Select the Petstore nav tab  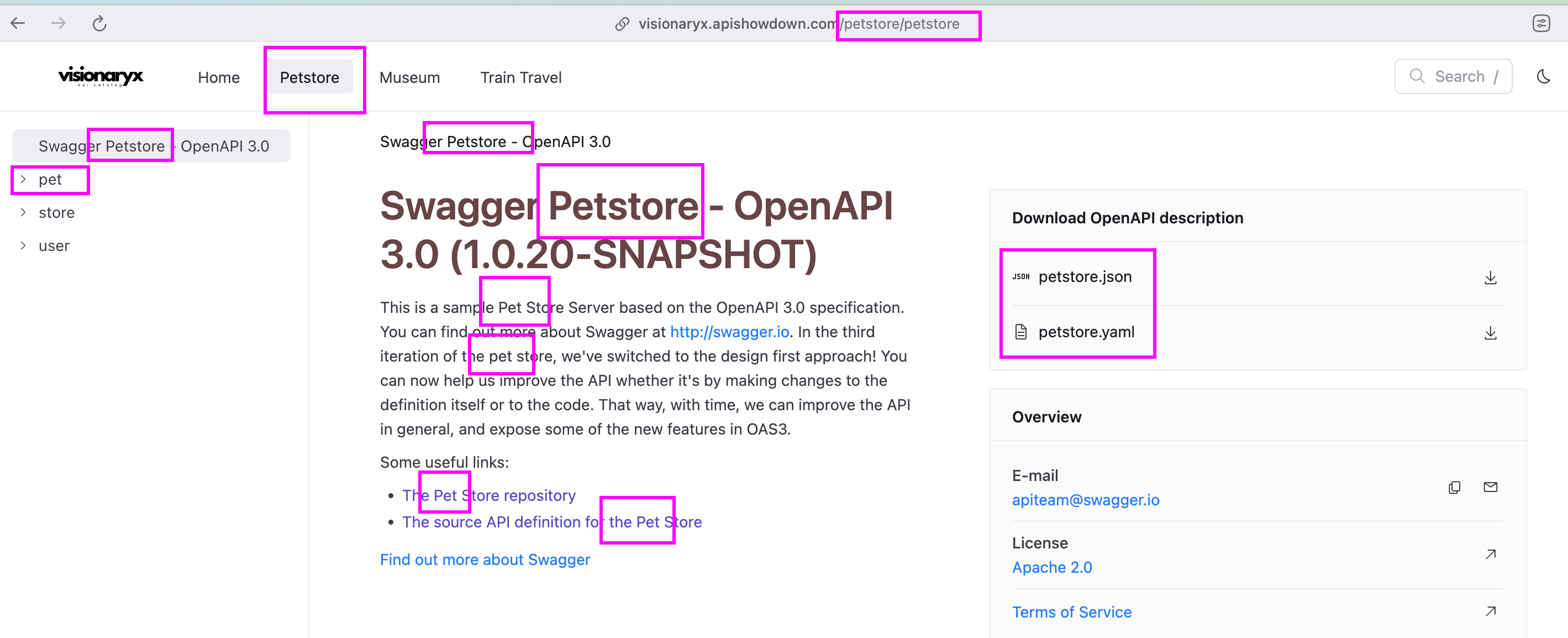tap(309, 77)
